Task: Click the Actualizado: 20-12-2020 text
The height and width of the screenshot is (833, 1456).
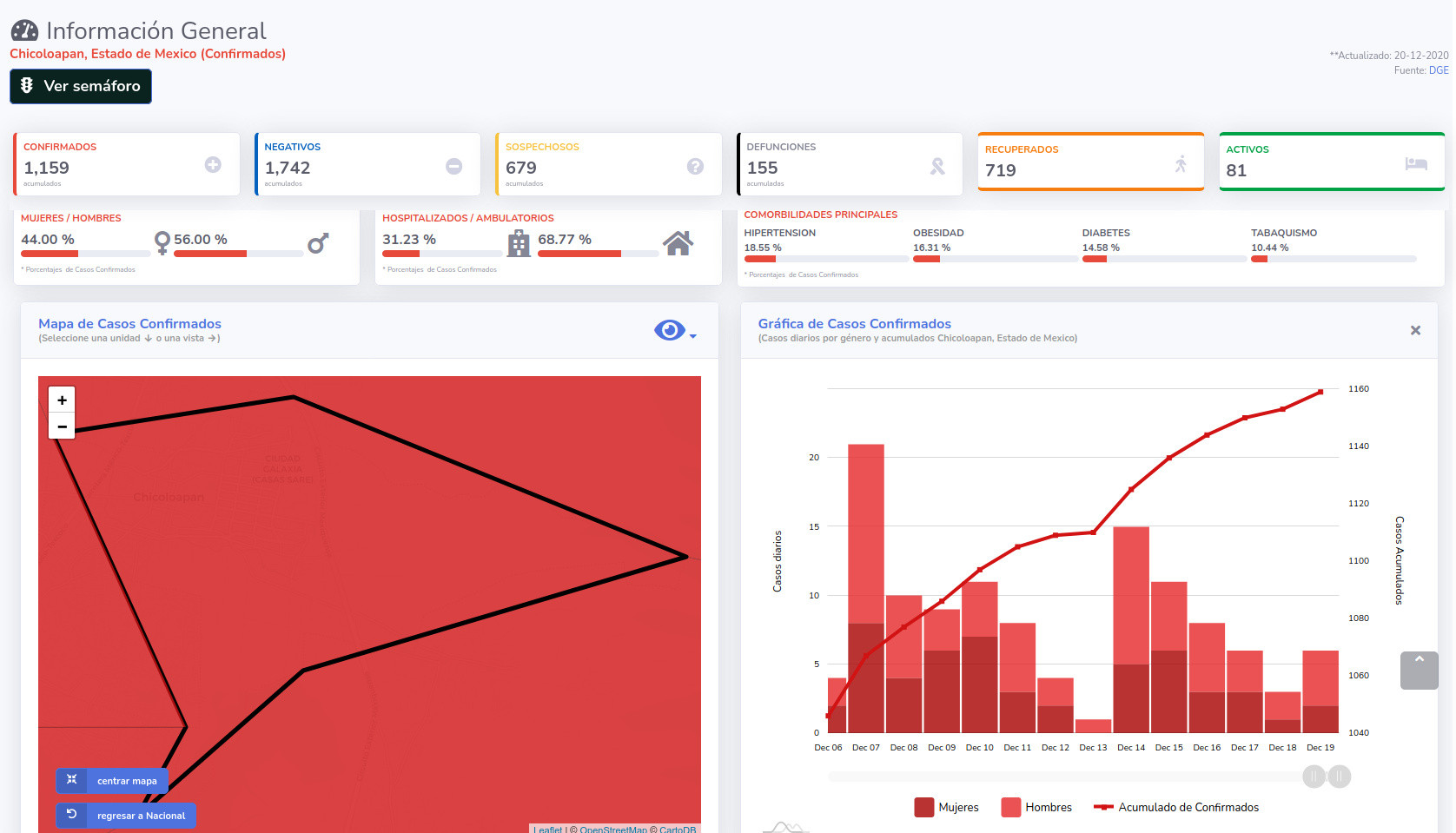Action: (x=1389, y=56)
